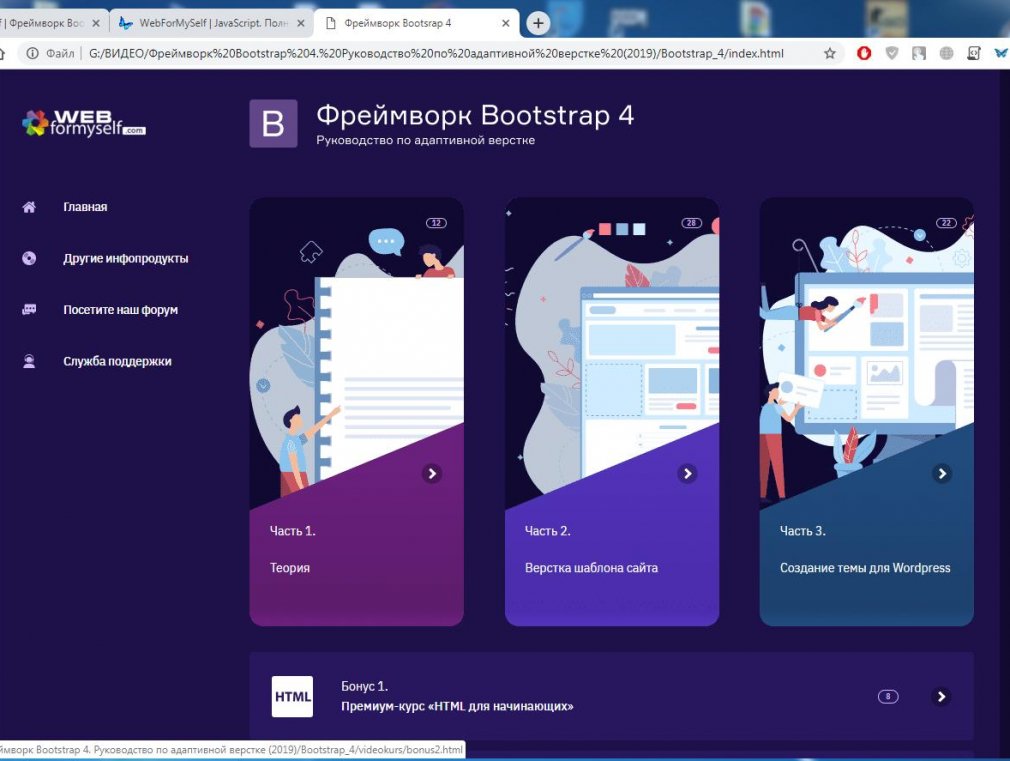The image size is (1010, 761).
Task: Click the home icon beside Главная
Action: [x=29, y=207]
